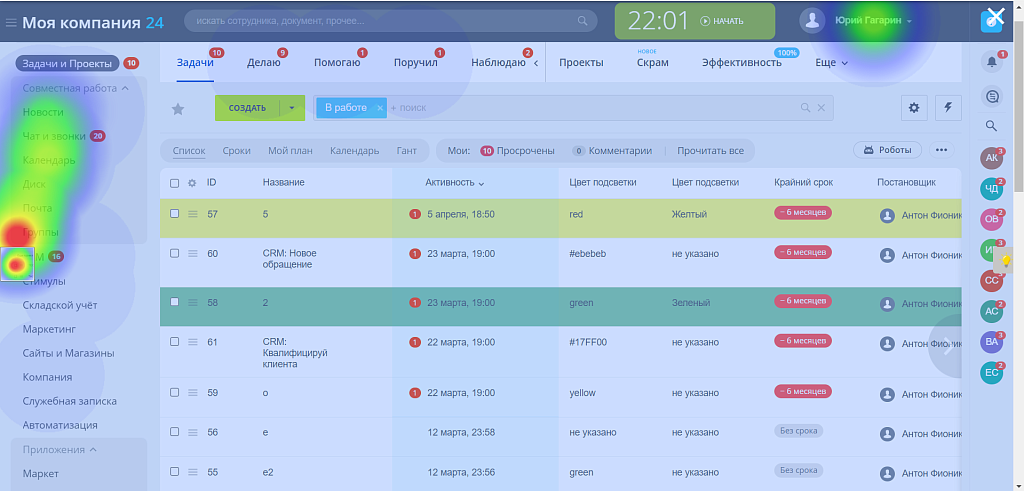
Task: Open the settings gear icon
Action: [x=912, y=108]
